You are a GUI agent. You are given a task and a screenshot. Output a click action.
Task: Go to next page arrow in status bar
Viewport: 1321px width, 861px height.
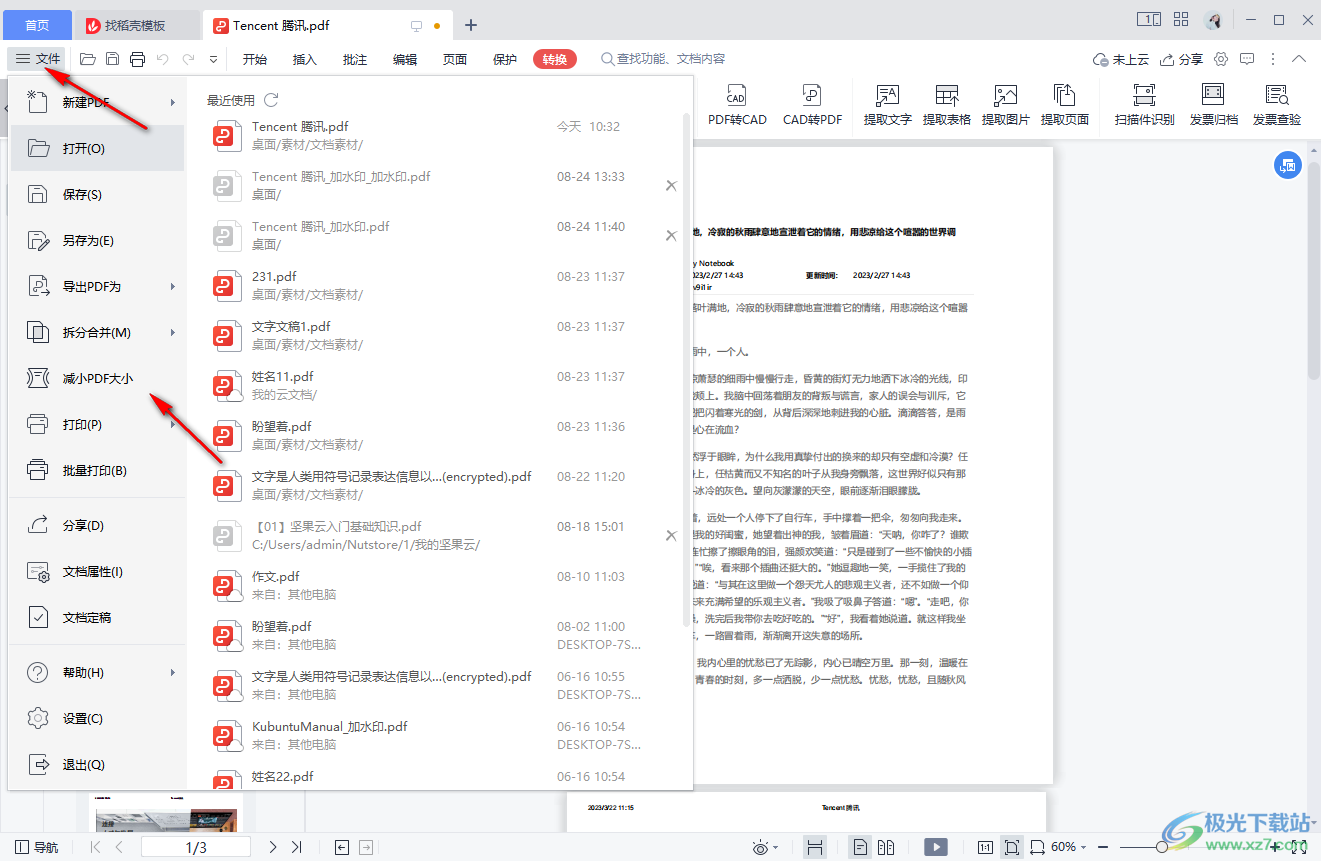273,847
